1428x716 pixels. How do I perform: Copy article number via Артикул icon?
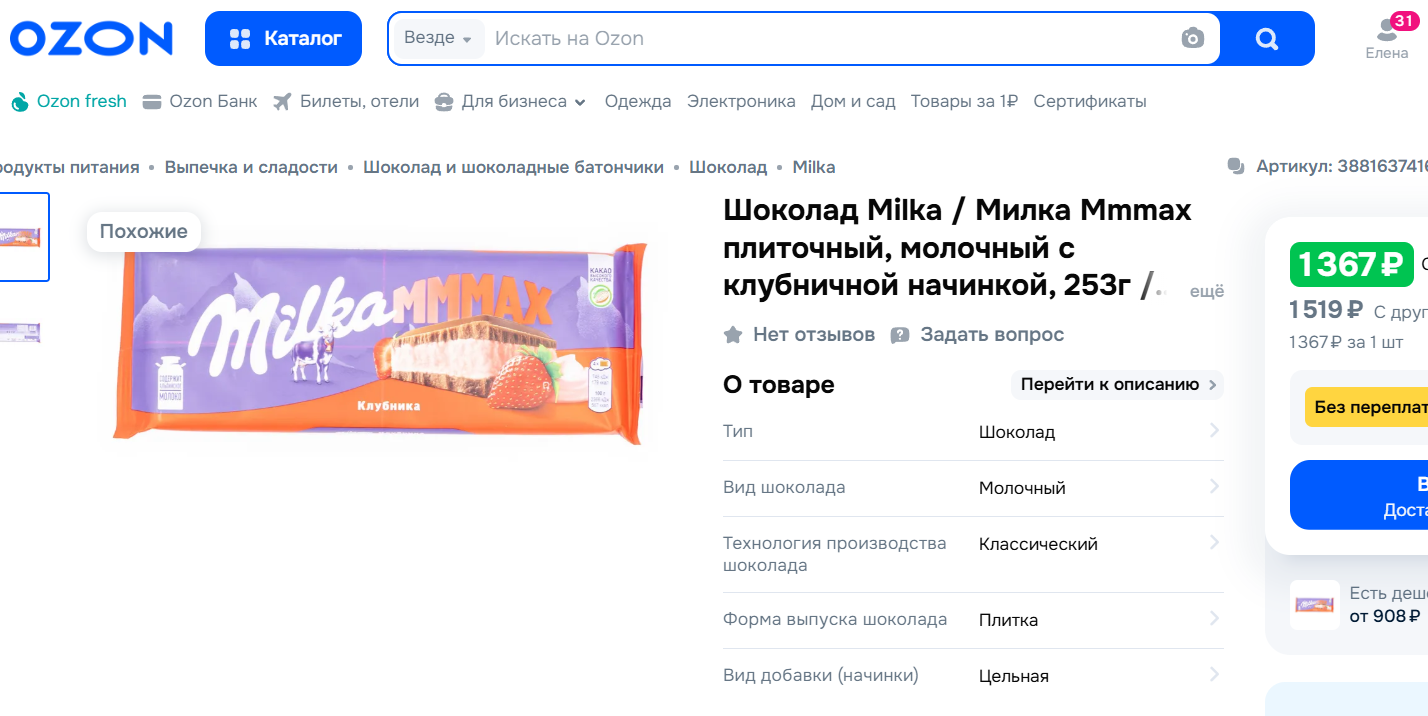[x=1236, y=166]
